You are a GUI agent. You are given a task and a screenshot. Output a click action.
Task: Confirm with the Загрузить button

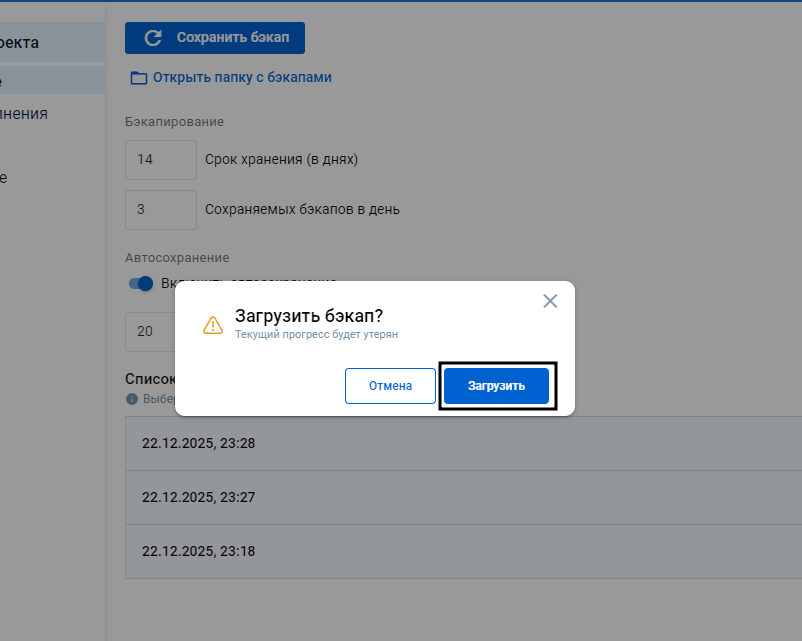click(x=496, y=386)
